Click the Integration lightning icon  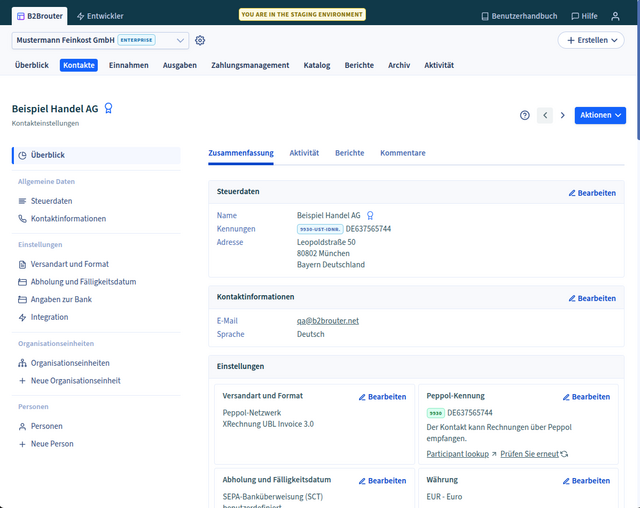(x=22, y=317)
